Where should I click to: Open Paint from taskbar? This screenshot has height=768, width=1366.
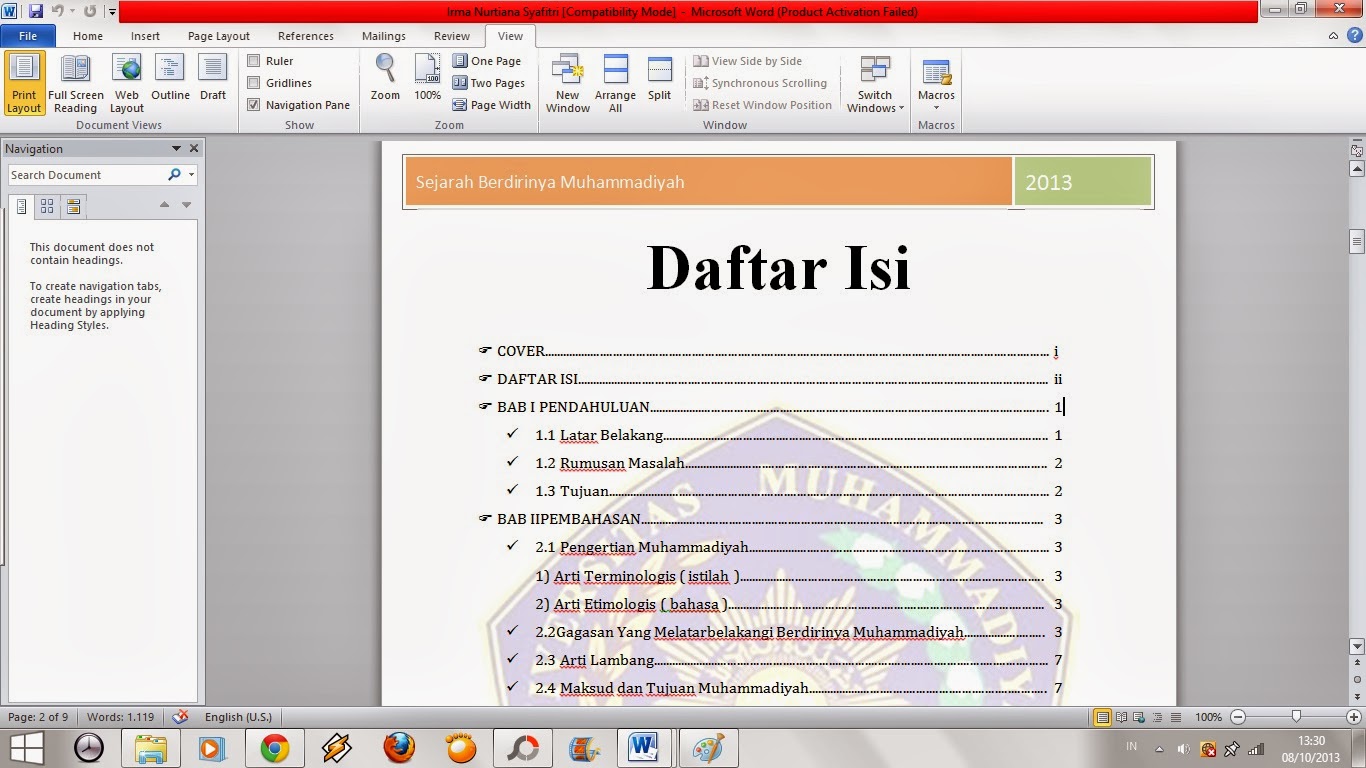[708, 748]
